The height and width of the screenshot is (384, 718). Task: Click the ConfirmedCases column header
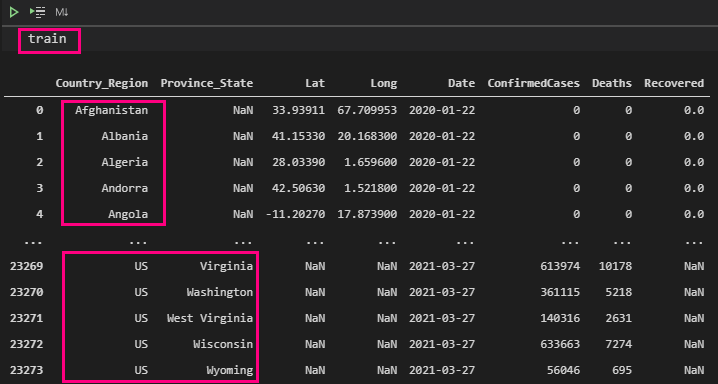click(533, 83)
